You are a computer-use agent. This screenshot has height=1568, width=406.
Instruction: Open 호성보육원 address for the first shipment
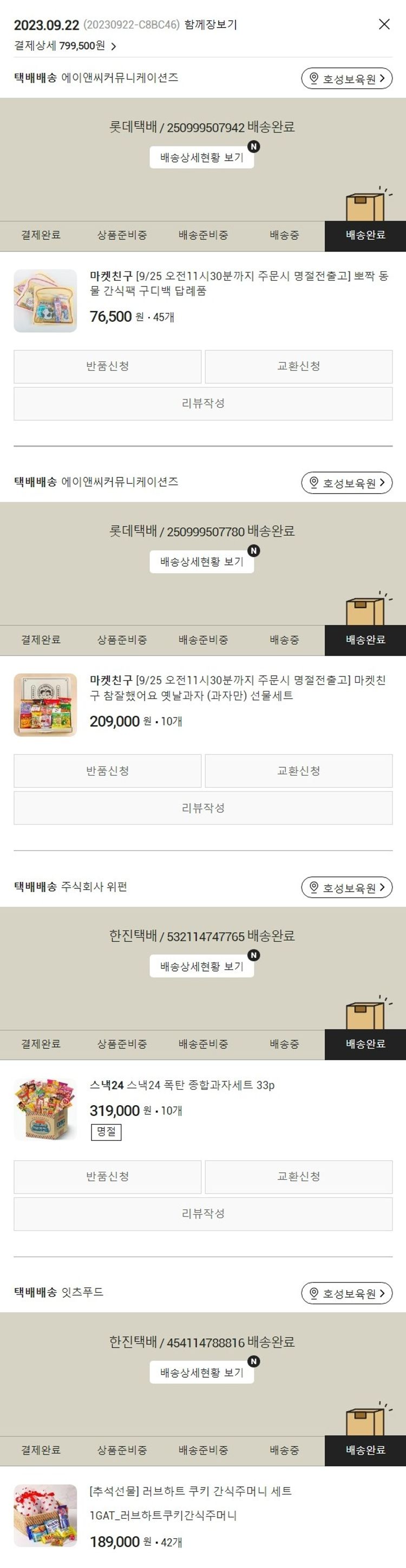347,78
